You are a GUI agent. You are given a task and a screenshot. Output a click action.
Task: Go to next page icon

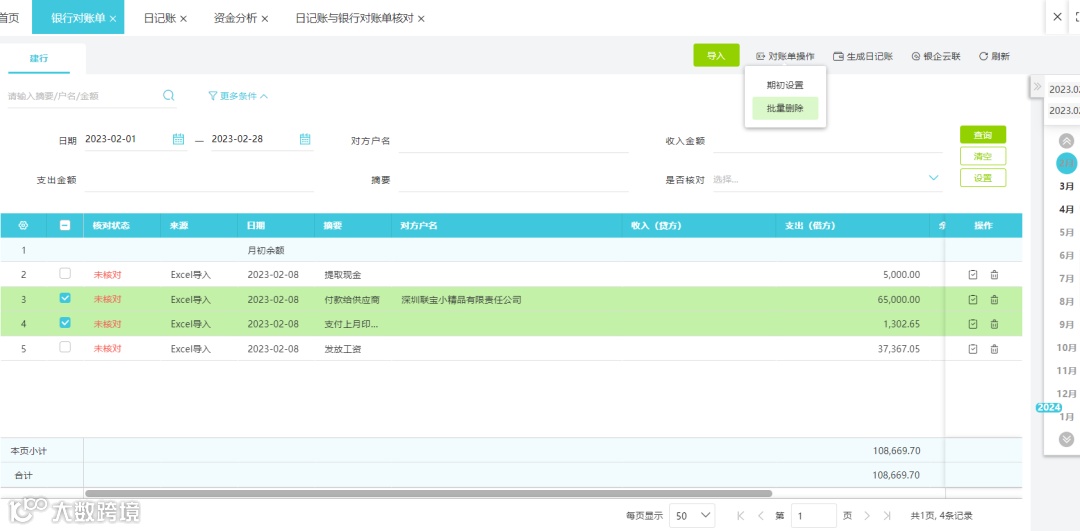(867, 515)
